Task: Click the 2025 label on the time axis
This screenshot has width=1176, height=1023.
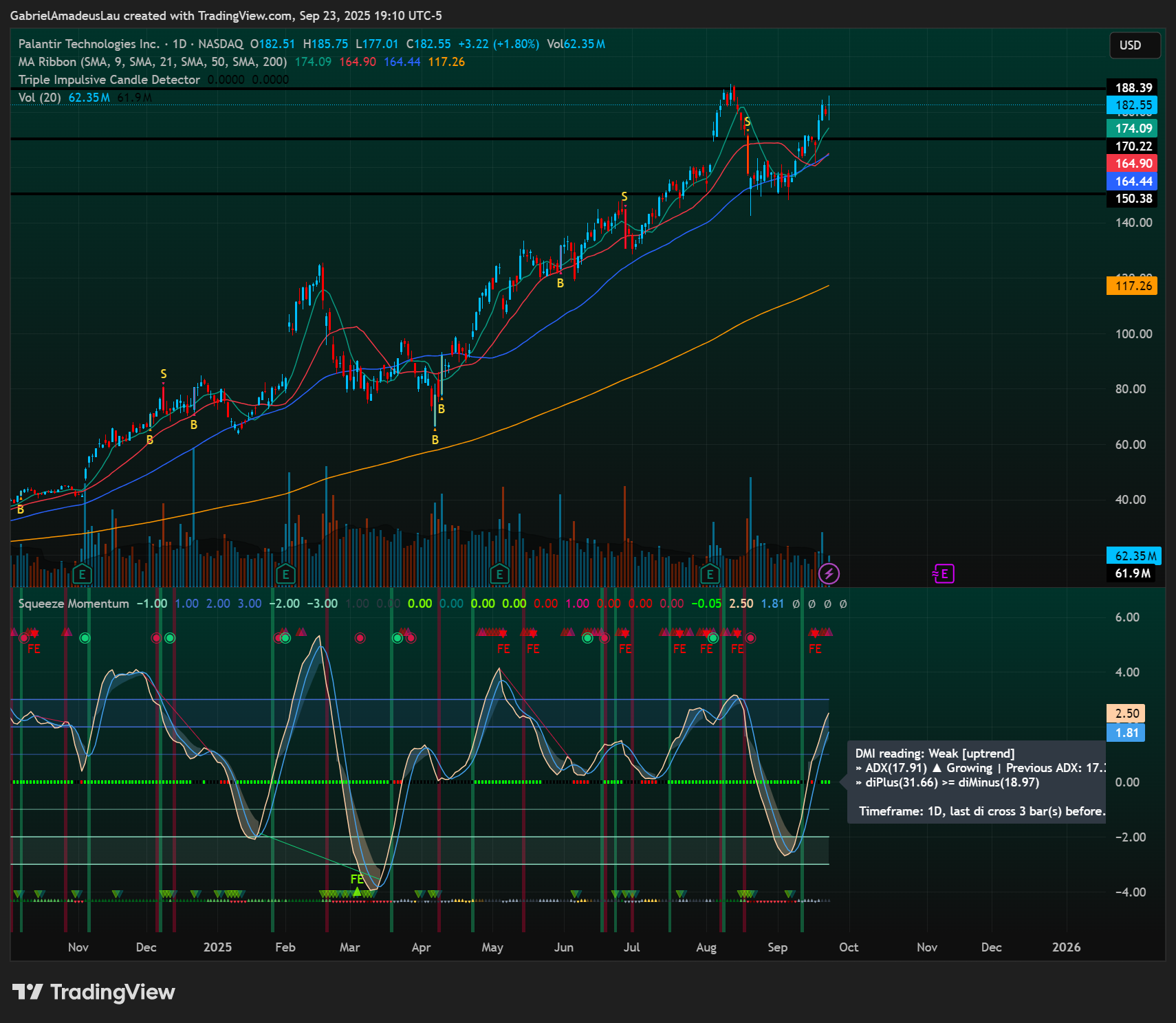Action: tap(218, 947)
